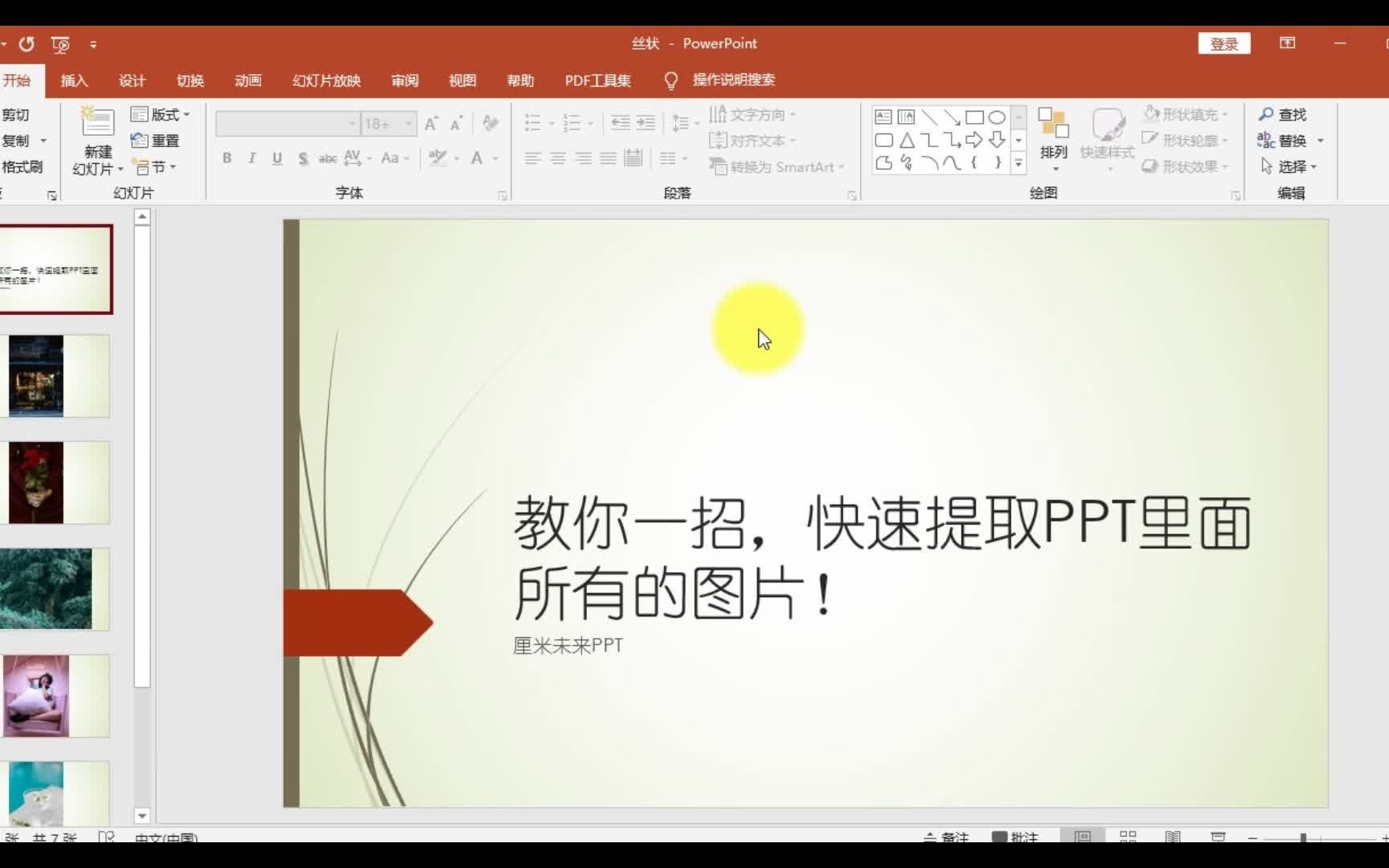The height and width of the screenshot is (868, 1389).
Task: Expand the shapes gallery with the more arrow
Action: pos(1018,164)
